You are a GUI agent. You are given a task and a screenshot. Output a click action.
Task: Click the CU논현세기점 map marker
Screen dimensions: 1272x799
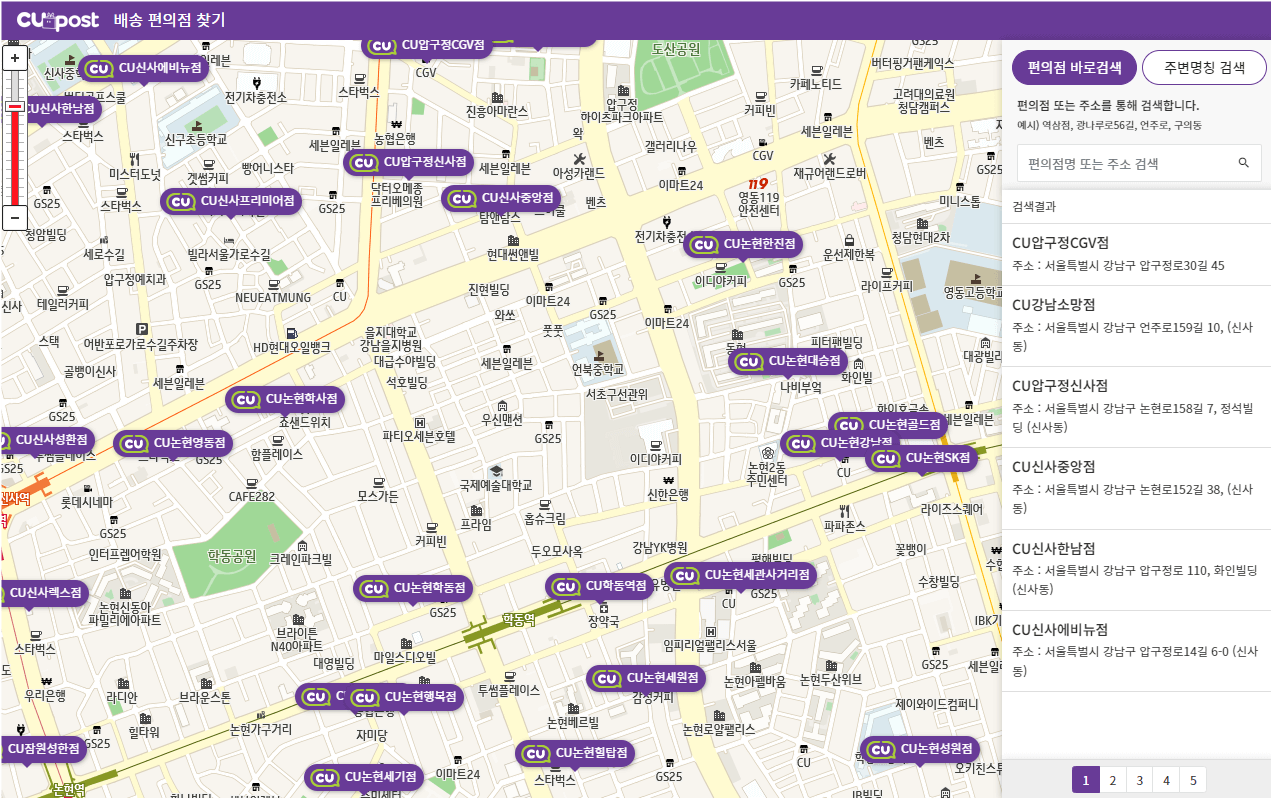[x=365, y=777]
